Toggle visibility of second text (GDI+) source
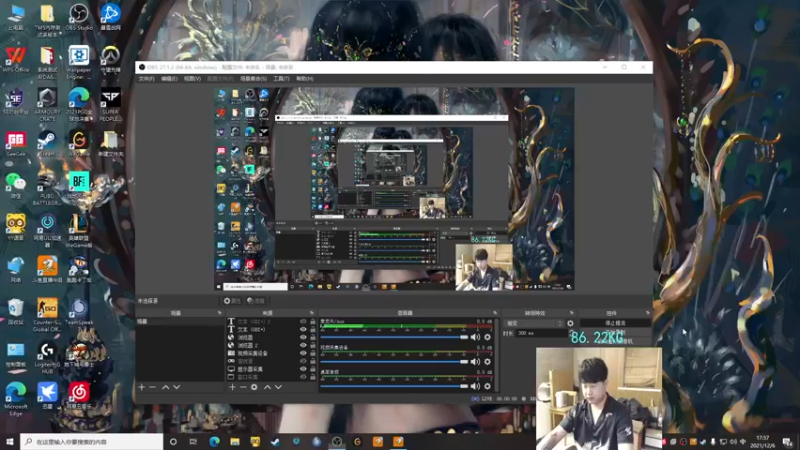 (303, 330)
